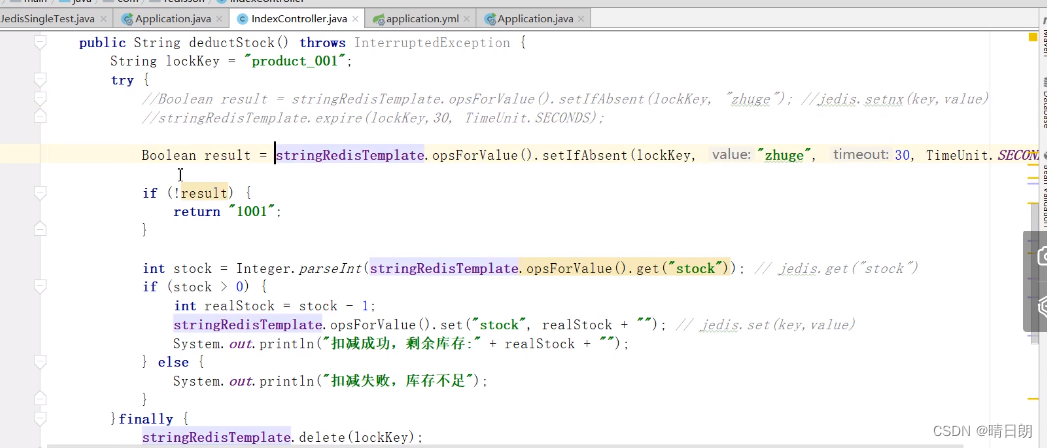Click the commented stringRedisTemplate.expire line
The height and width of the screenshot is (448, 1047).
373,118
